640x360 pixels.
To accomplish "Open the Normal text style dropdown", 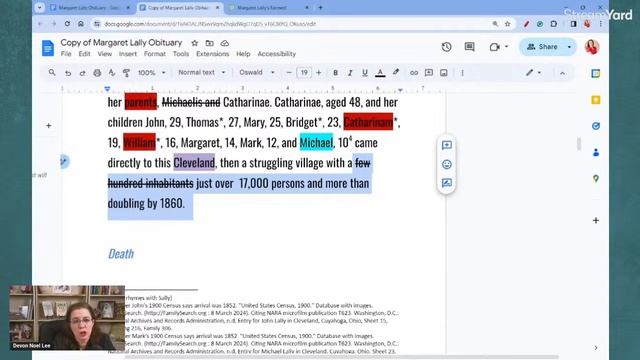I will [202, 72].
